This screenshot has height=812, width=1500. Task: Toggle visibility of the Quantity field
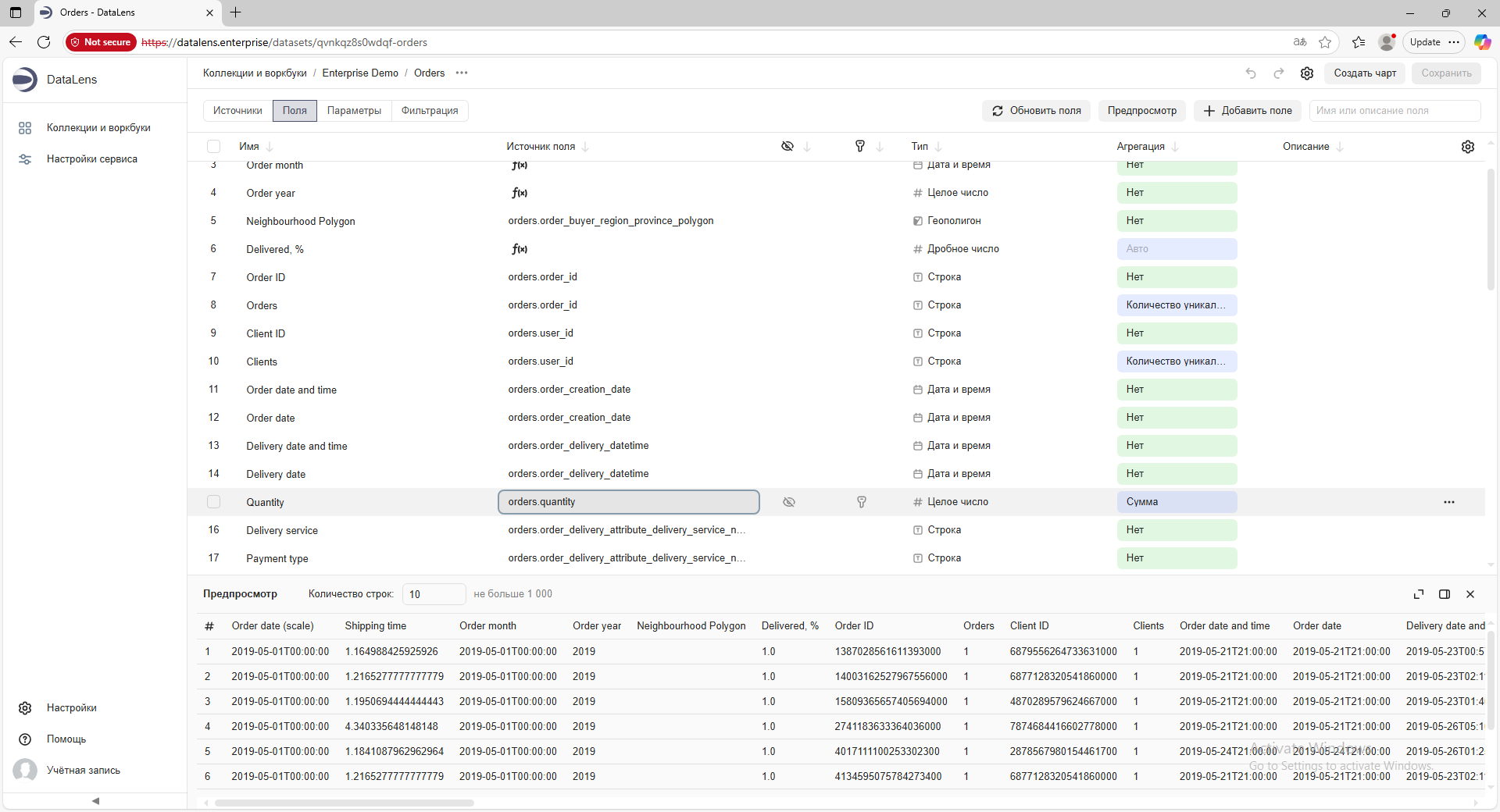789,502
